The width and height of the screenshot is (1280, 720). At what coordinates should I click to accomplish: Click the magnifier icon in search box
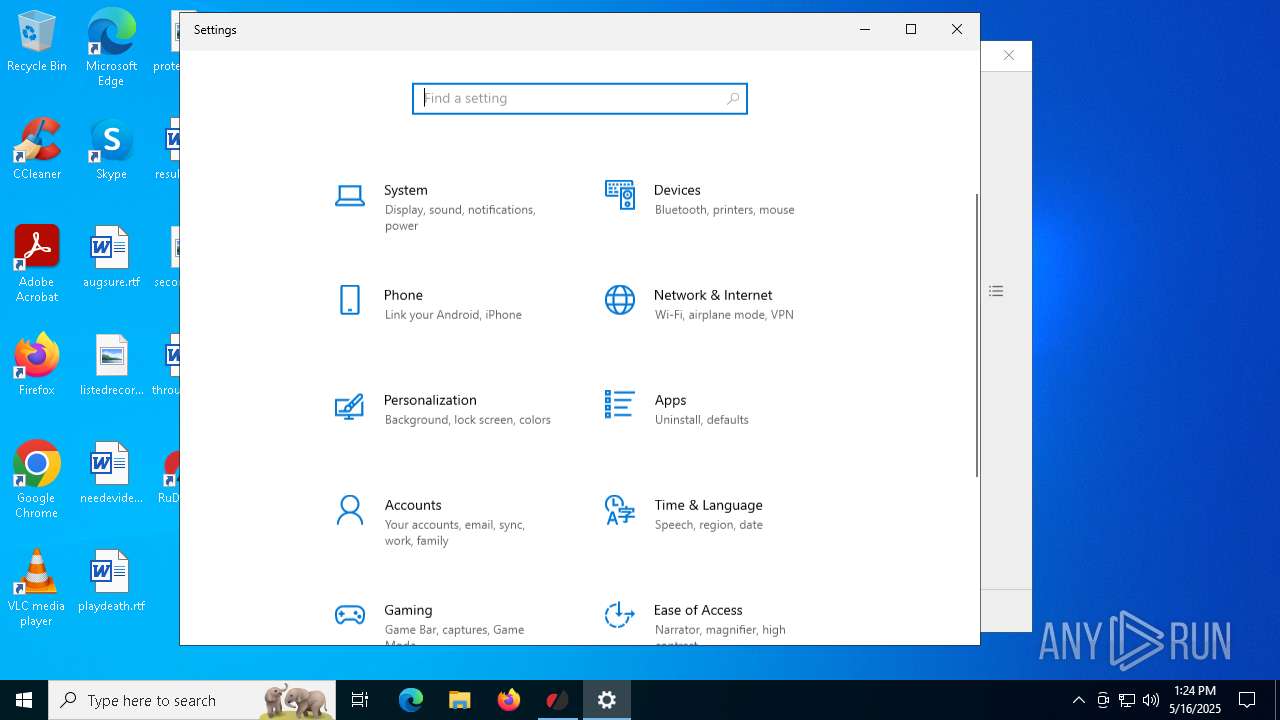coord(733,98)
